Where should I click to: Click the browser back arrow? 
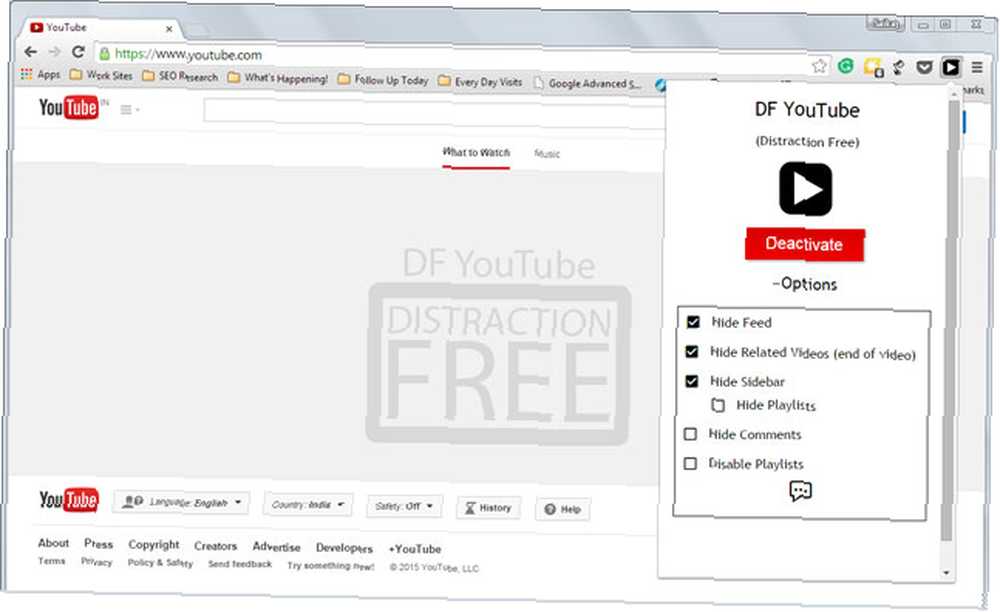31,52
